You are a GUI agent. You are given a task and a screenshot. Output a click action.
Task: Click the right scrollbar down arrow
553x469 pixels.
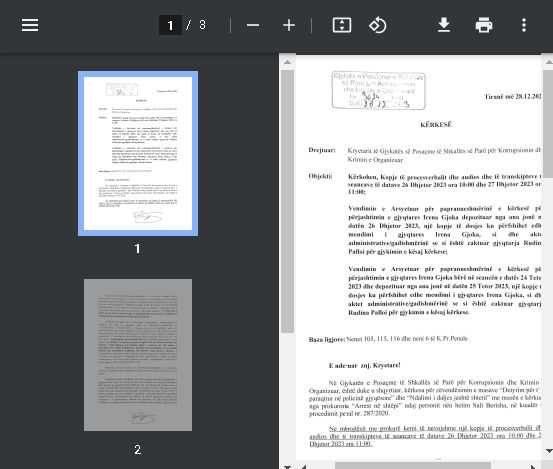[x=549, y=451]
